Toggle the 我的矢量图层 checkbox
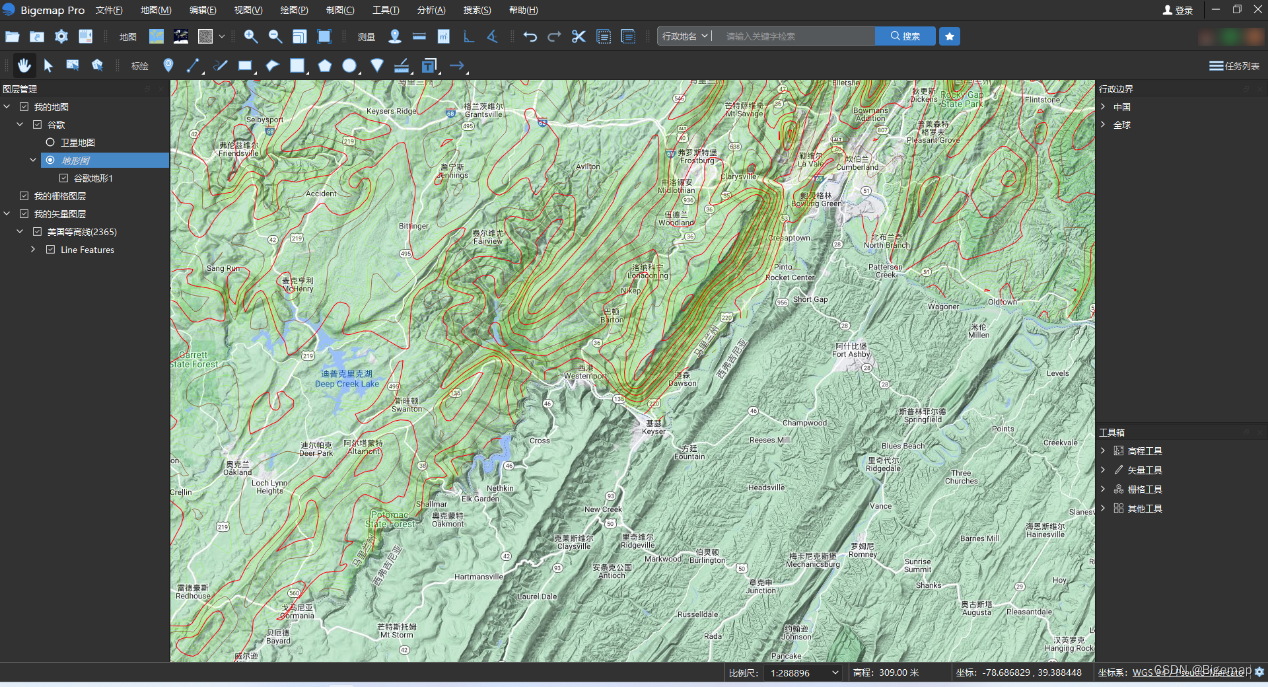The image size is (1268, 687). [x=25, y=214]
